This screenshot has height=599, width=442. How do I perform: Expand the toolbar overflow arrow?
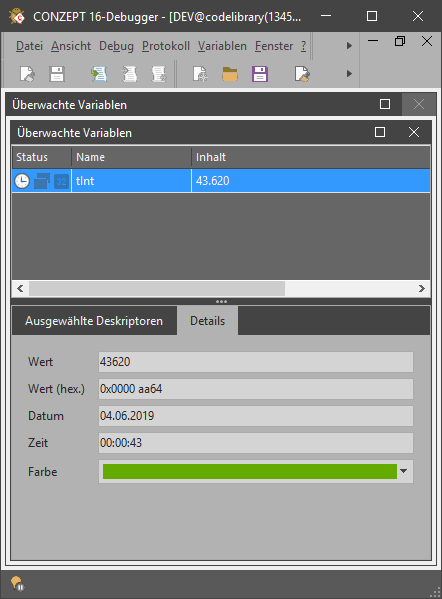coord(349,74)
